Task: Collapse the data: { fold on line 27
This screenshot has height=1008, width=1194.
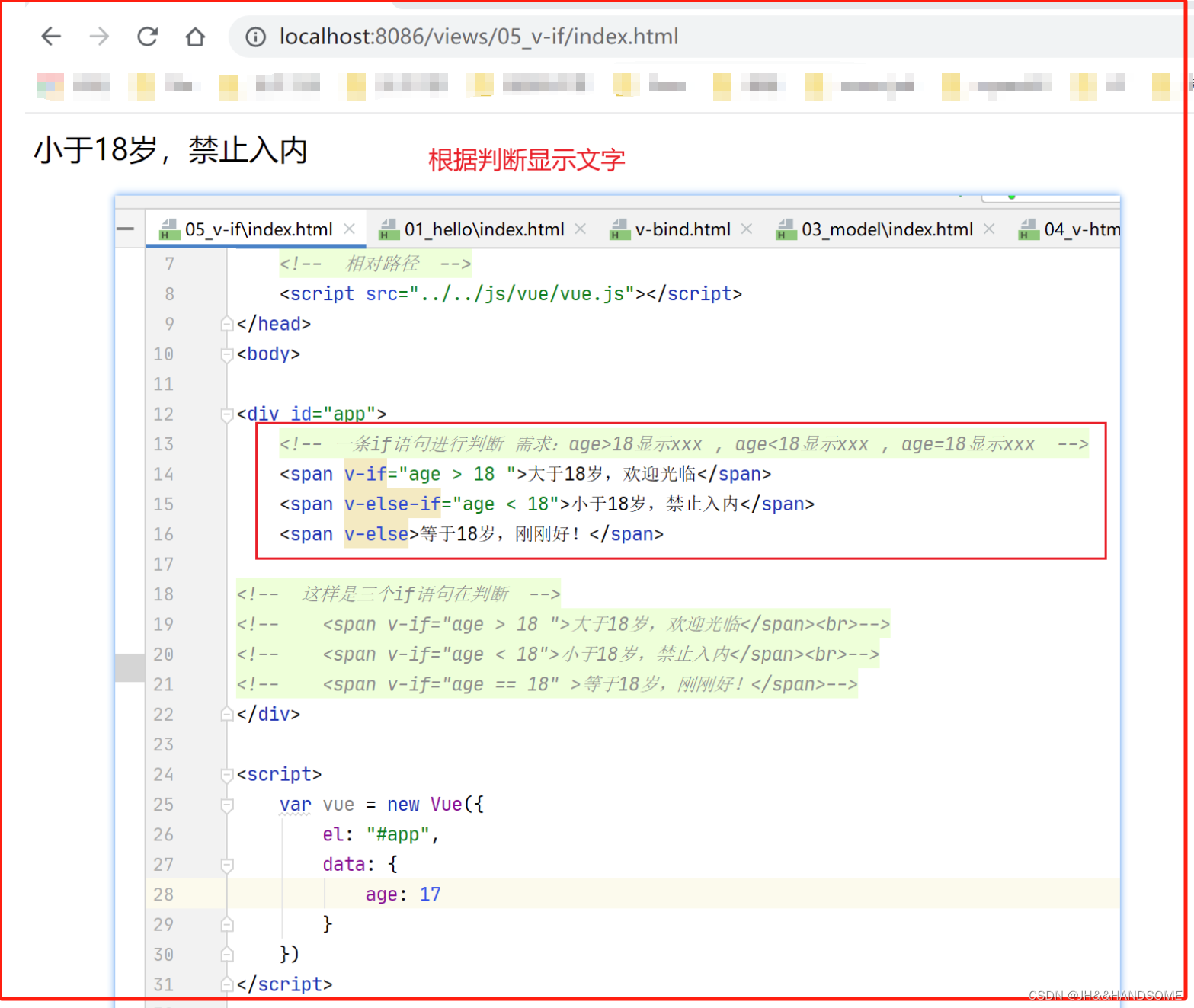Action: pyautogui.click(x=226, y=865)
